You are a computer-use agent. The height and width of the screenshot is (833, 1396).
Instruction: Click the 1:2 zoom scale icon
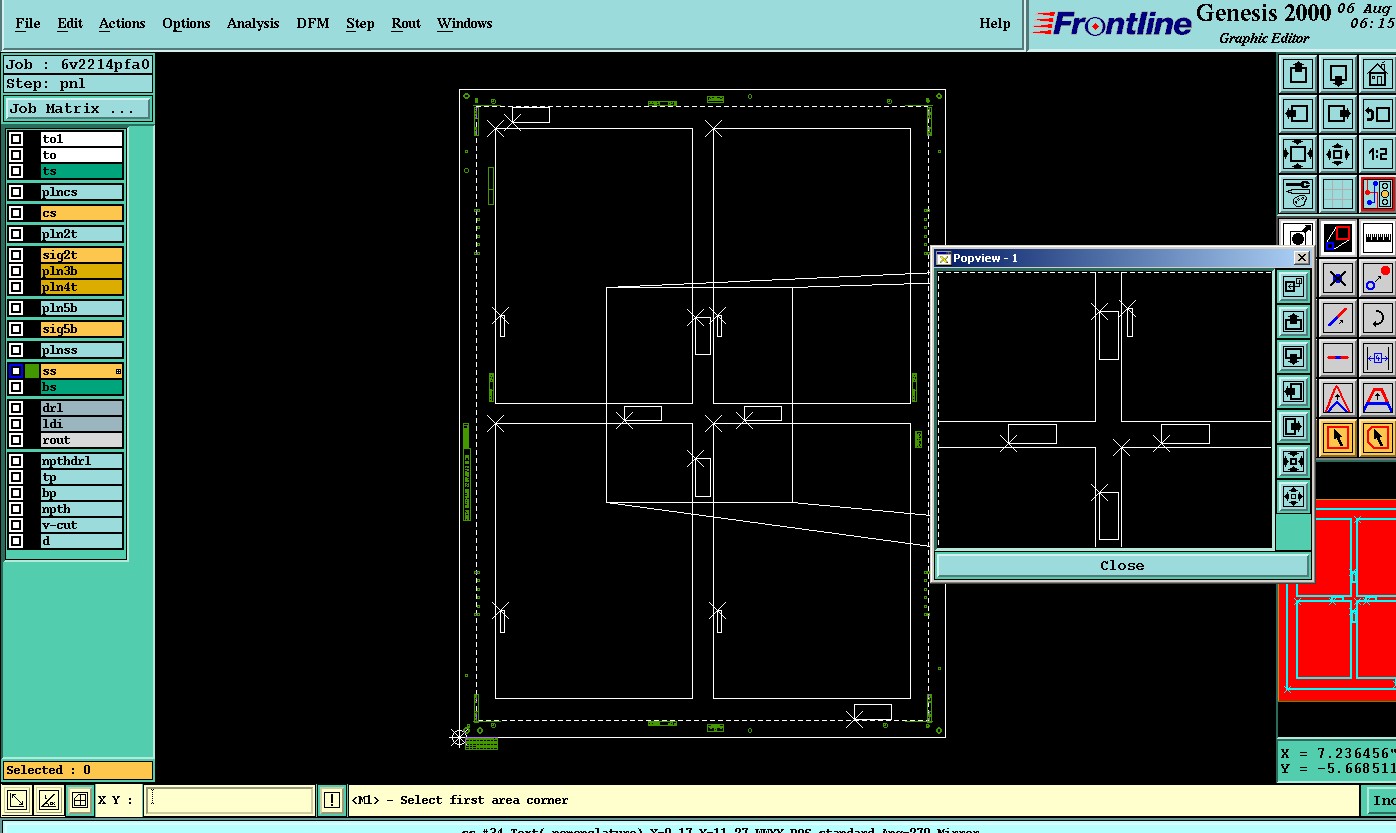[1377, 154]
